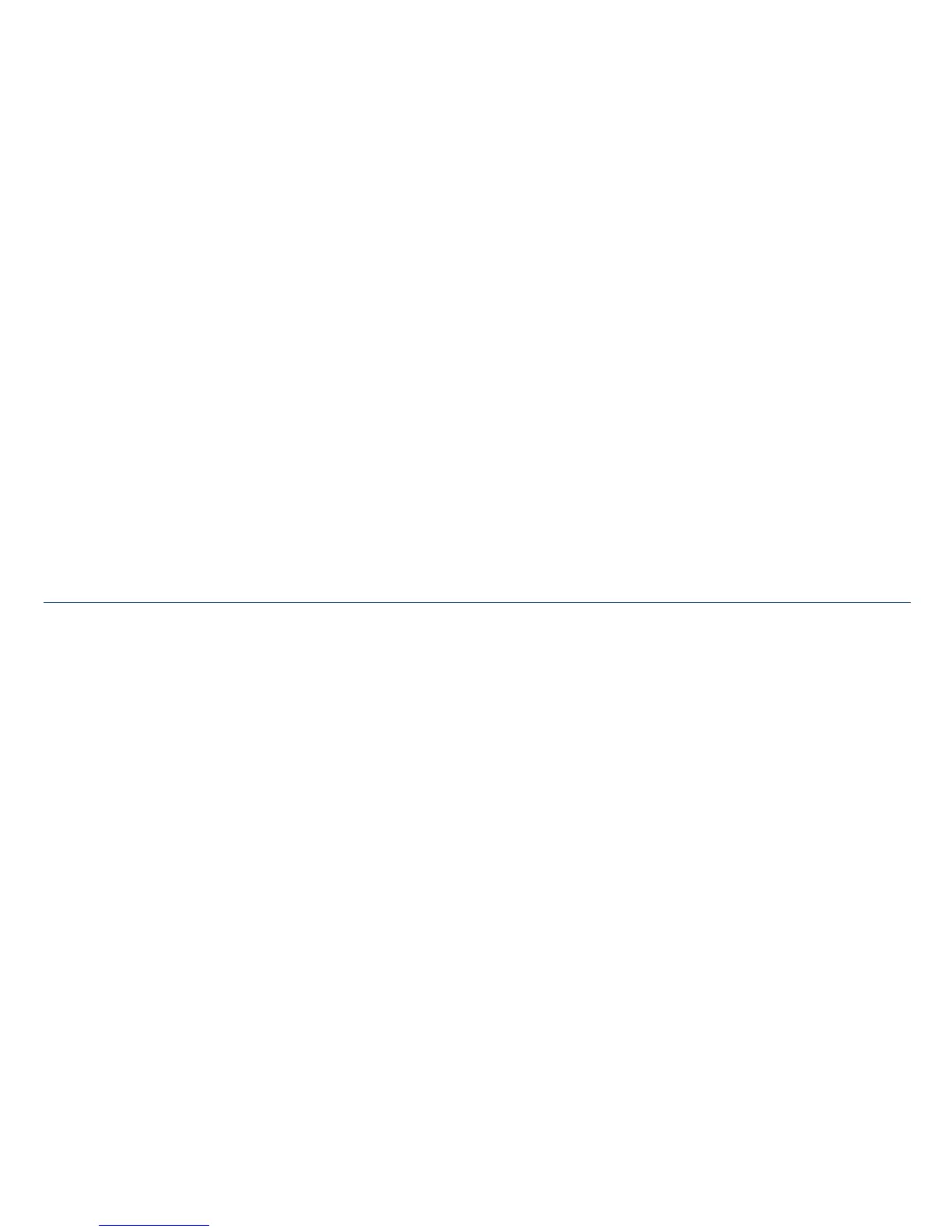The image size is (952, 1232).
Task: Click the long blue horizontal divider line
Action: [476, 602]
